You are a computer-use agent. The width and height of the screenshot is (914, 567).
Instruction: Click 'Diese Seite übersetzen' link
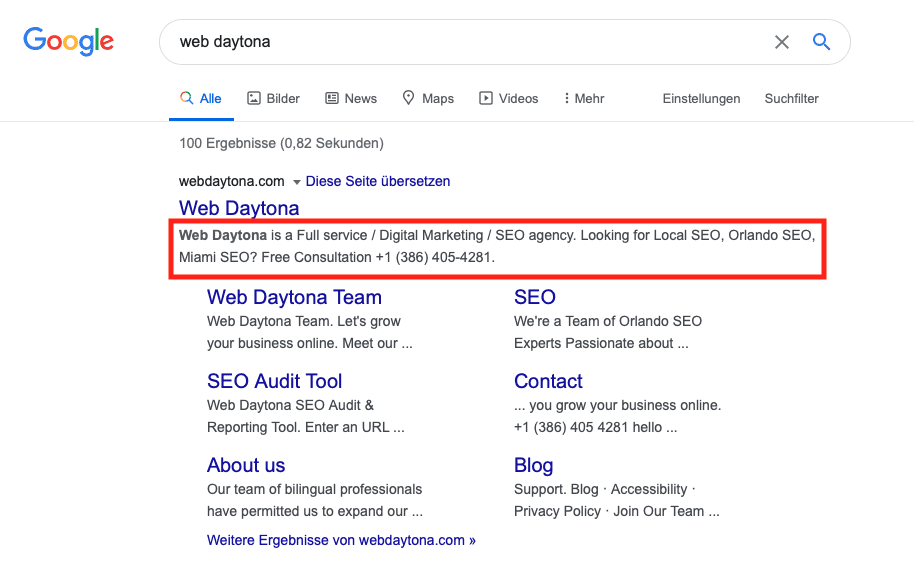pos(378,181)
